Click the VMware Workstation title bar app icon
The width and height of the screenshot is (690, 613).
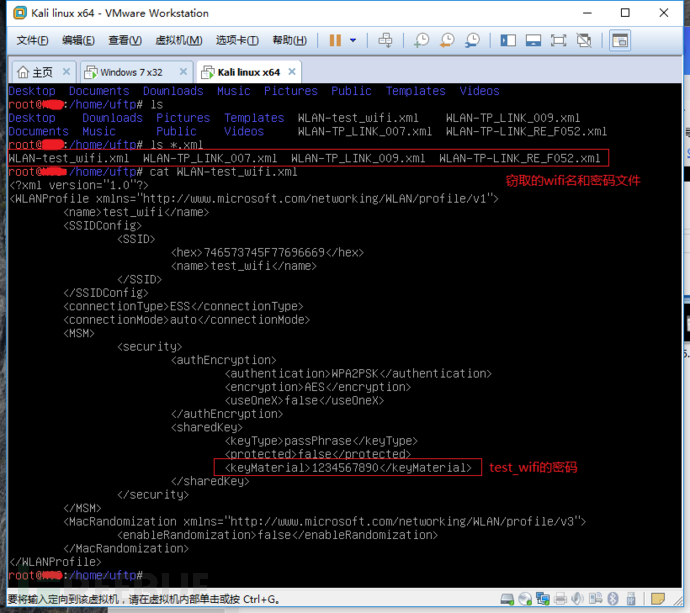(x=20, y=13)
